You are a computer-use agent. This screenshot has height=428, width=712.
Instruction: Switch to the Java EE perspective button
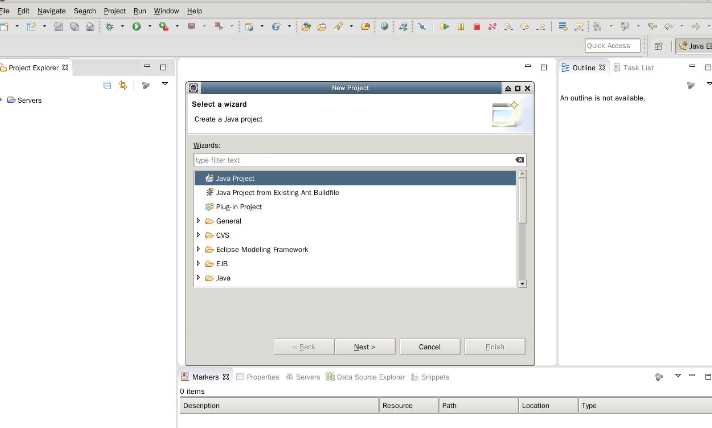(694, 46)
